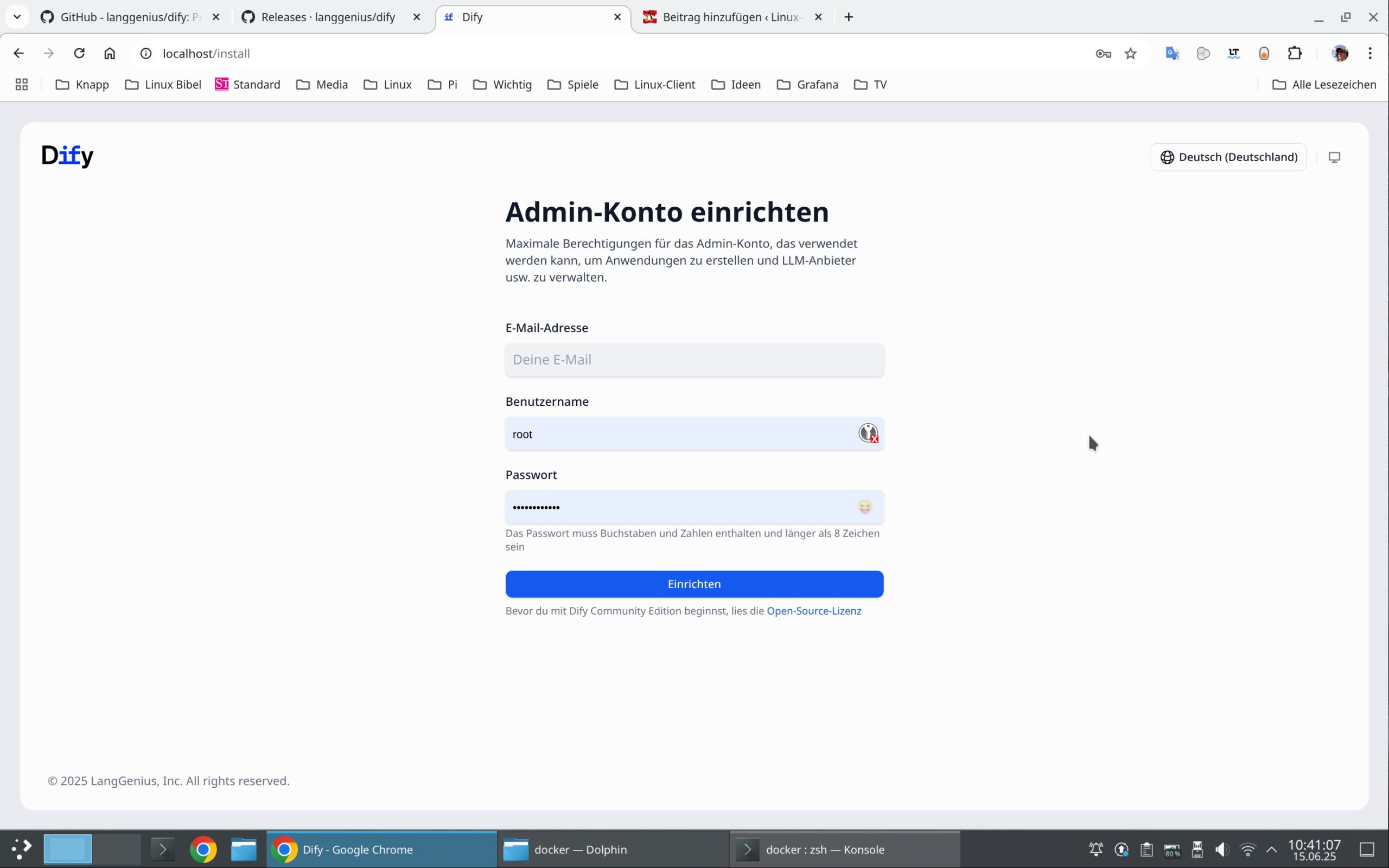Click the emoji icon in Passwort field
Image resolution: width=1389 pixels, height=868 pixels.
pos(865,507)
